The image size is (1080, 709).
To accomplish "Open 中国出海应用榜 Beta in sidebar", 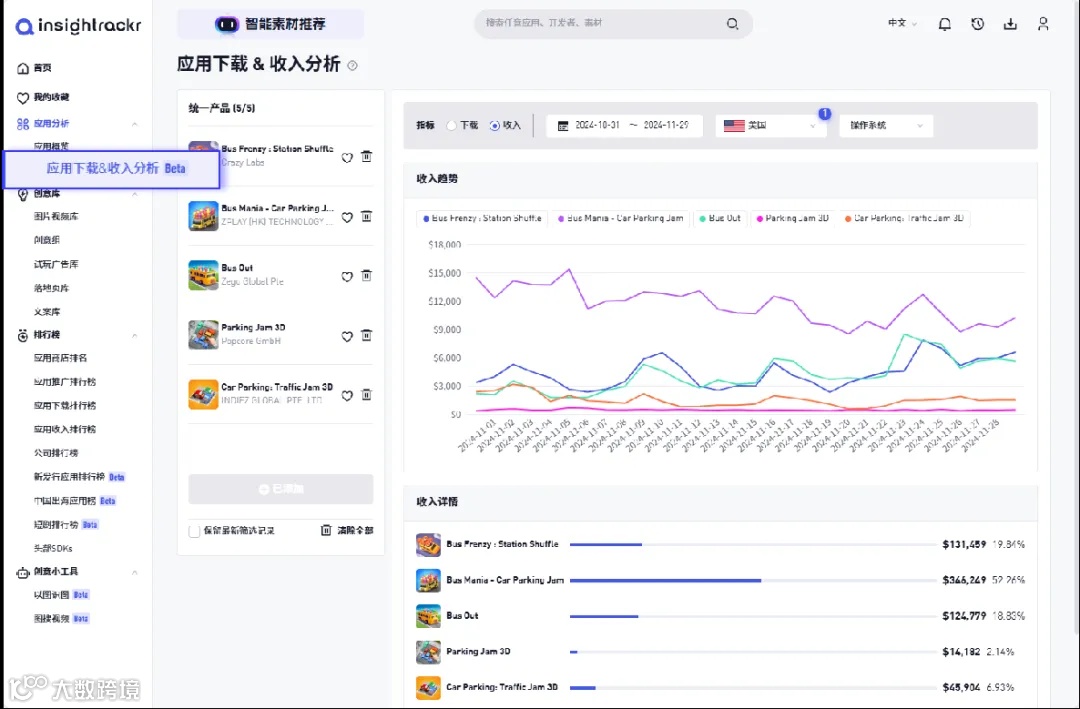I will click(x=74, y=501).
